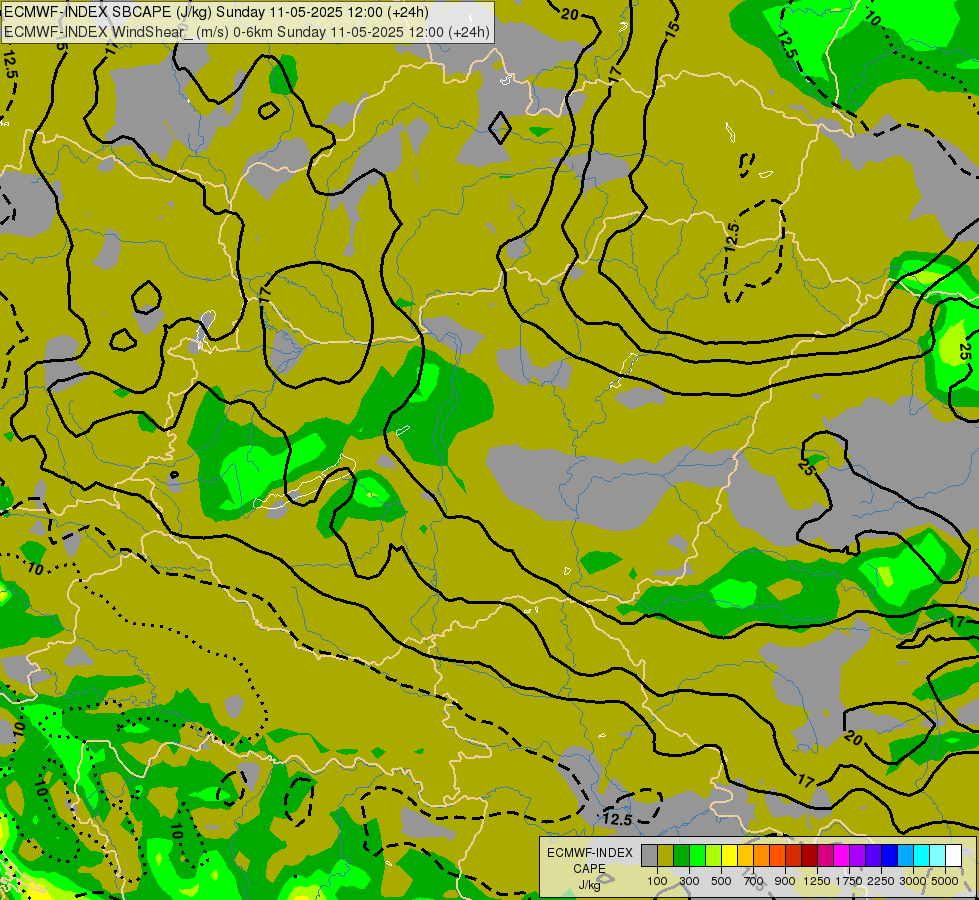979x900 pixels.
Task: Select the 2250 legend scale label
Action: 881,881
